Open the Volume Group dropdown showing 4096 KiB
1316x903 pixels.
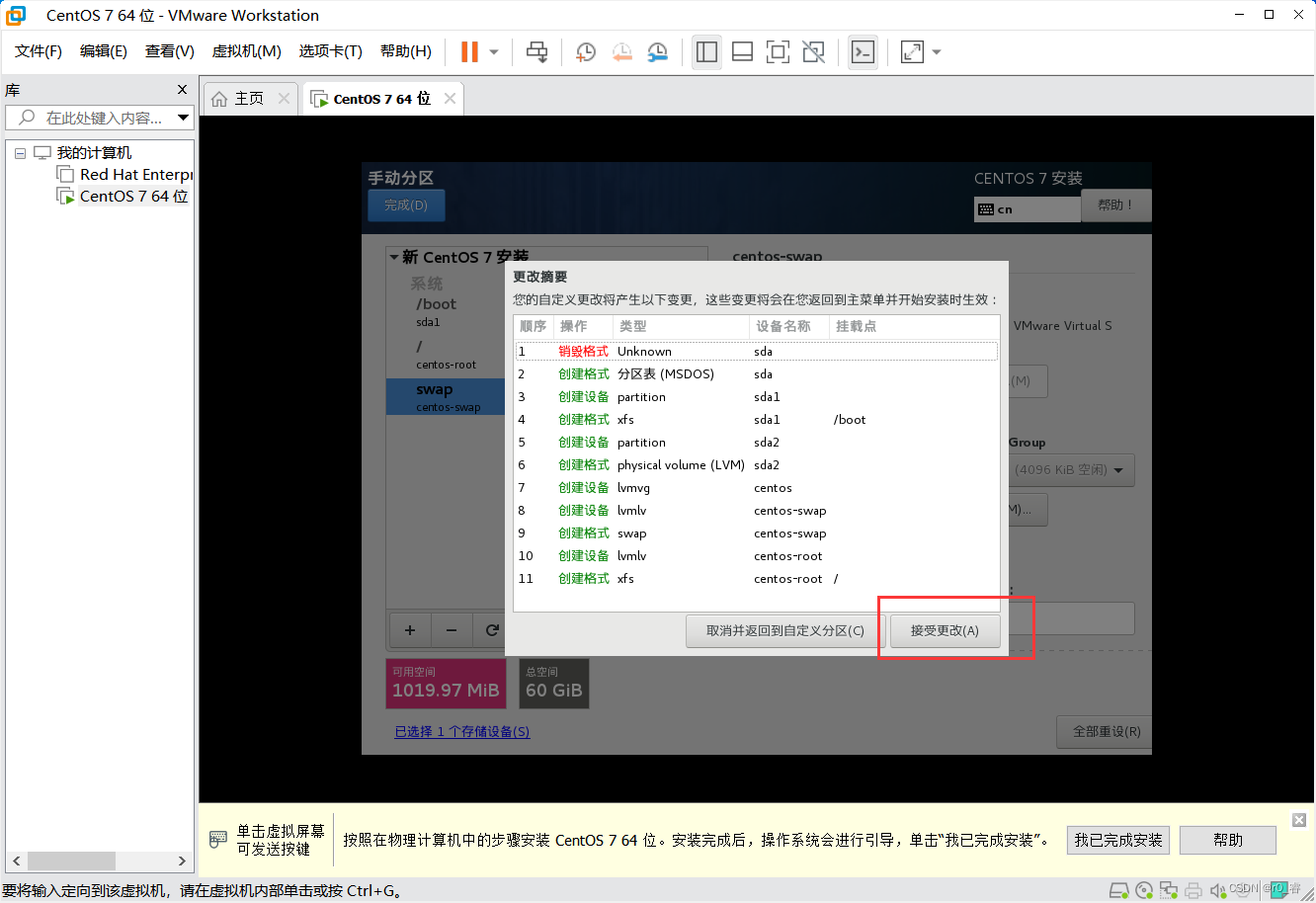[x=1072, y=470]
